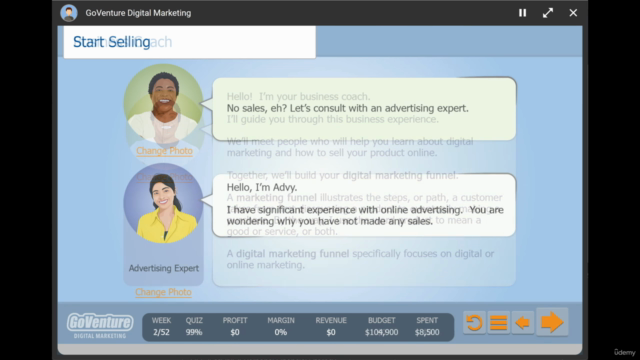
Task: Click the 'GoVenture Digital Marketing' window title
Action: (x=138, y=13)
